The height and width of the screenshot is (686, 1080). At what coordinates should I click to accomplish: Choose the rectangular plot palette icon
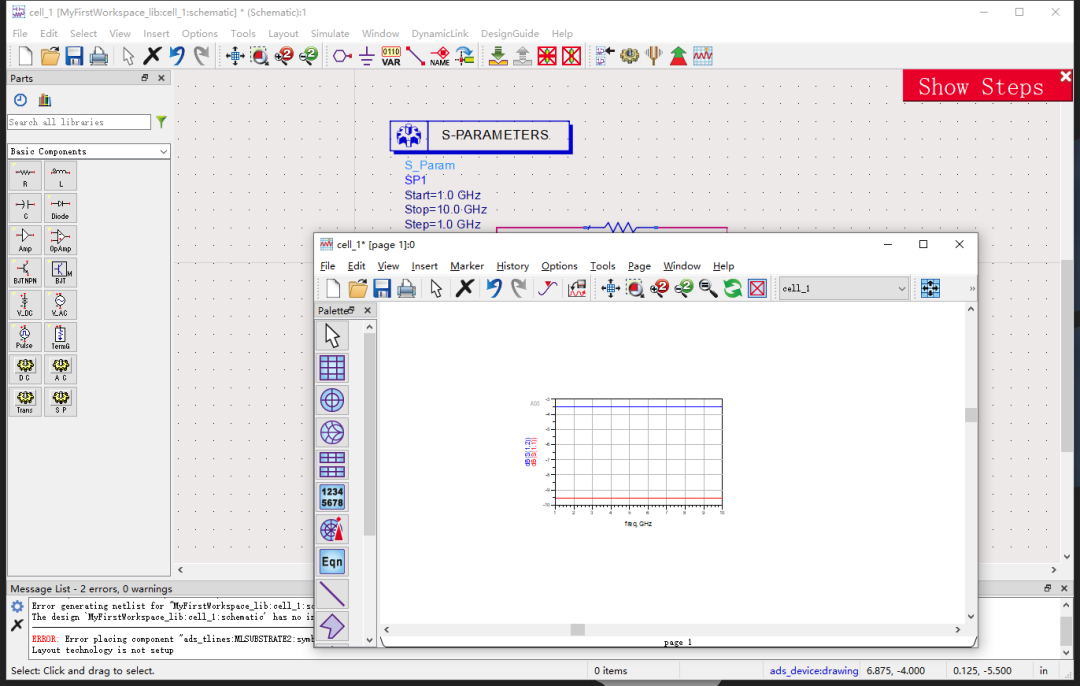(332, 368)
